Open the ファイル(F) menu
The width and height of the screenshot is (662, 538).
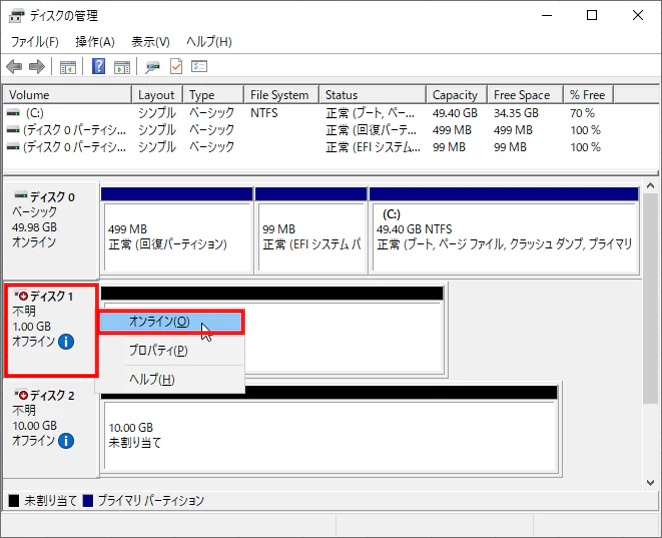coord(34,42)
